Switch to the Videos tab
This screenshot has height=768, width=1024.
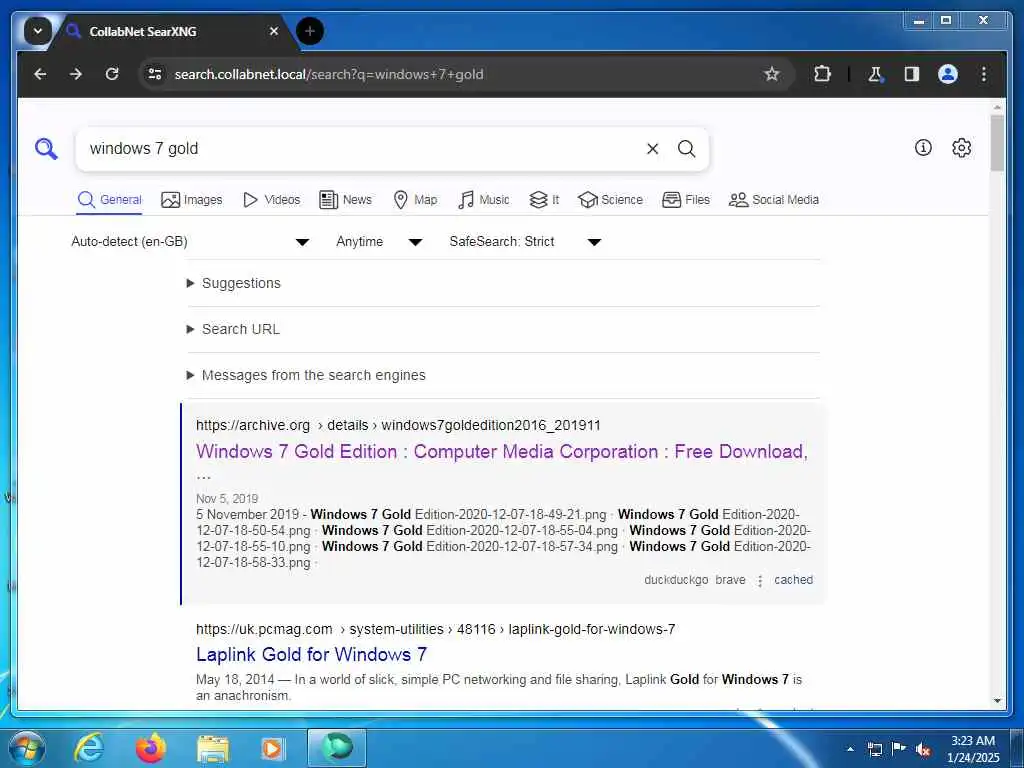pyautogui.click(x=271, y=200)
